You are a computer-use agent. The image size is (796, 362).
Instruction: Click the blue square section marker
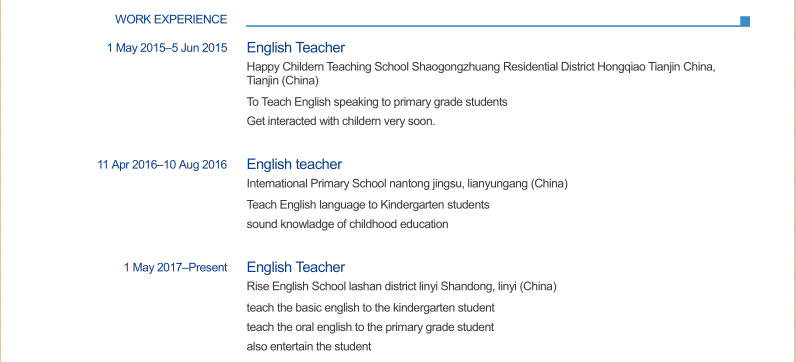(745, 21)
